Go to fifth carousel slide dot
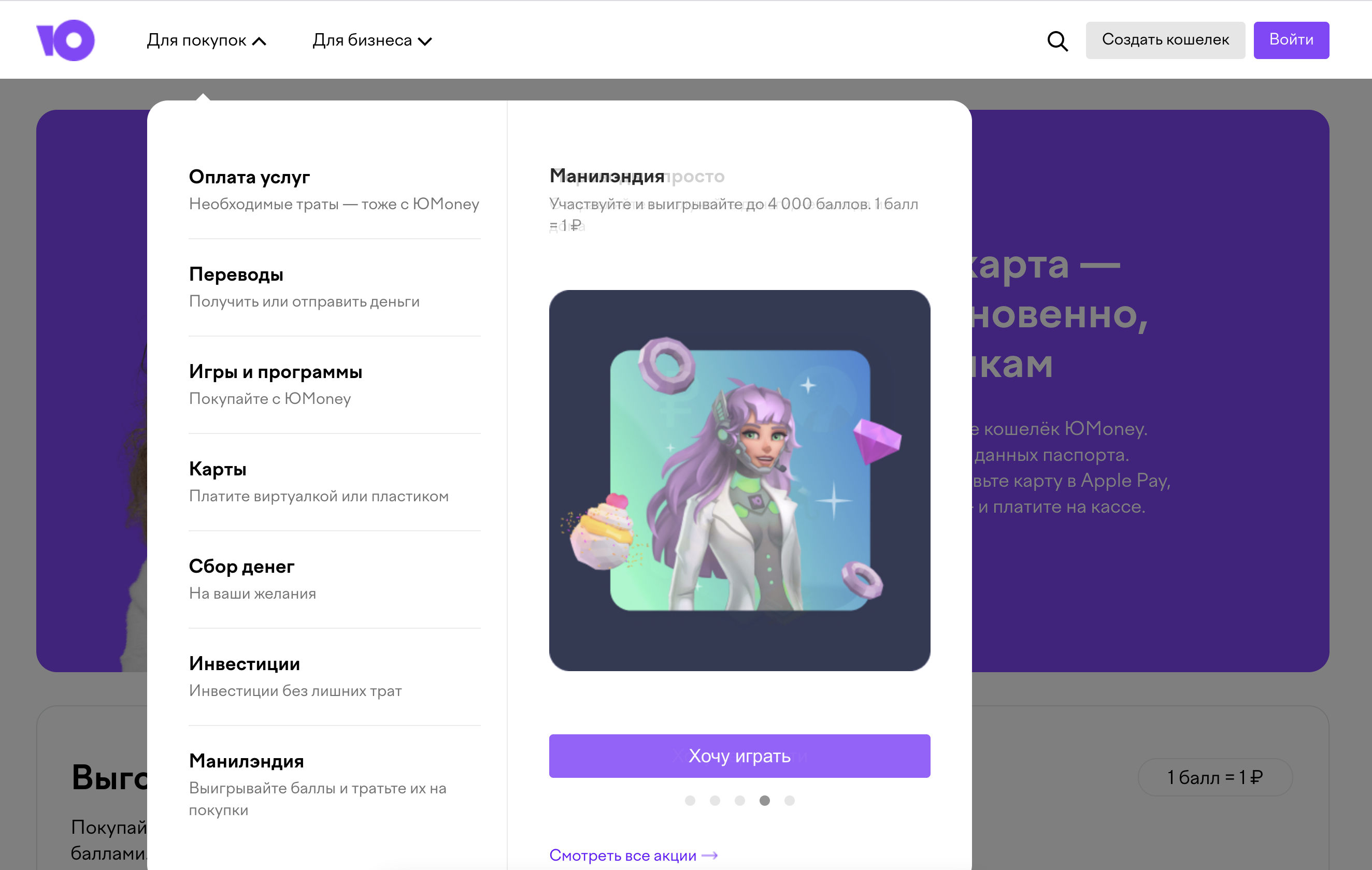 pyautogui.click(x=789, y=800)
